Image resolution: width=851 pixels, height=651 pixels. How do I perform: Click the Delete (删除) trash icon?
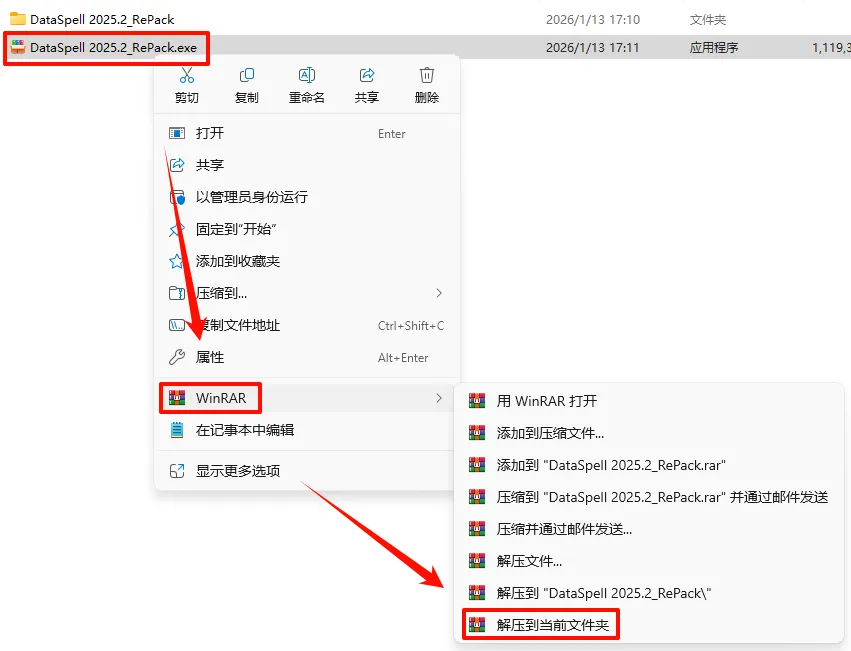[x=427, y=75]
